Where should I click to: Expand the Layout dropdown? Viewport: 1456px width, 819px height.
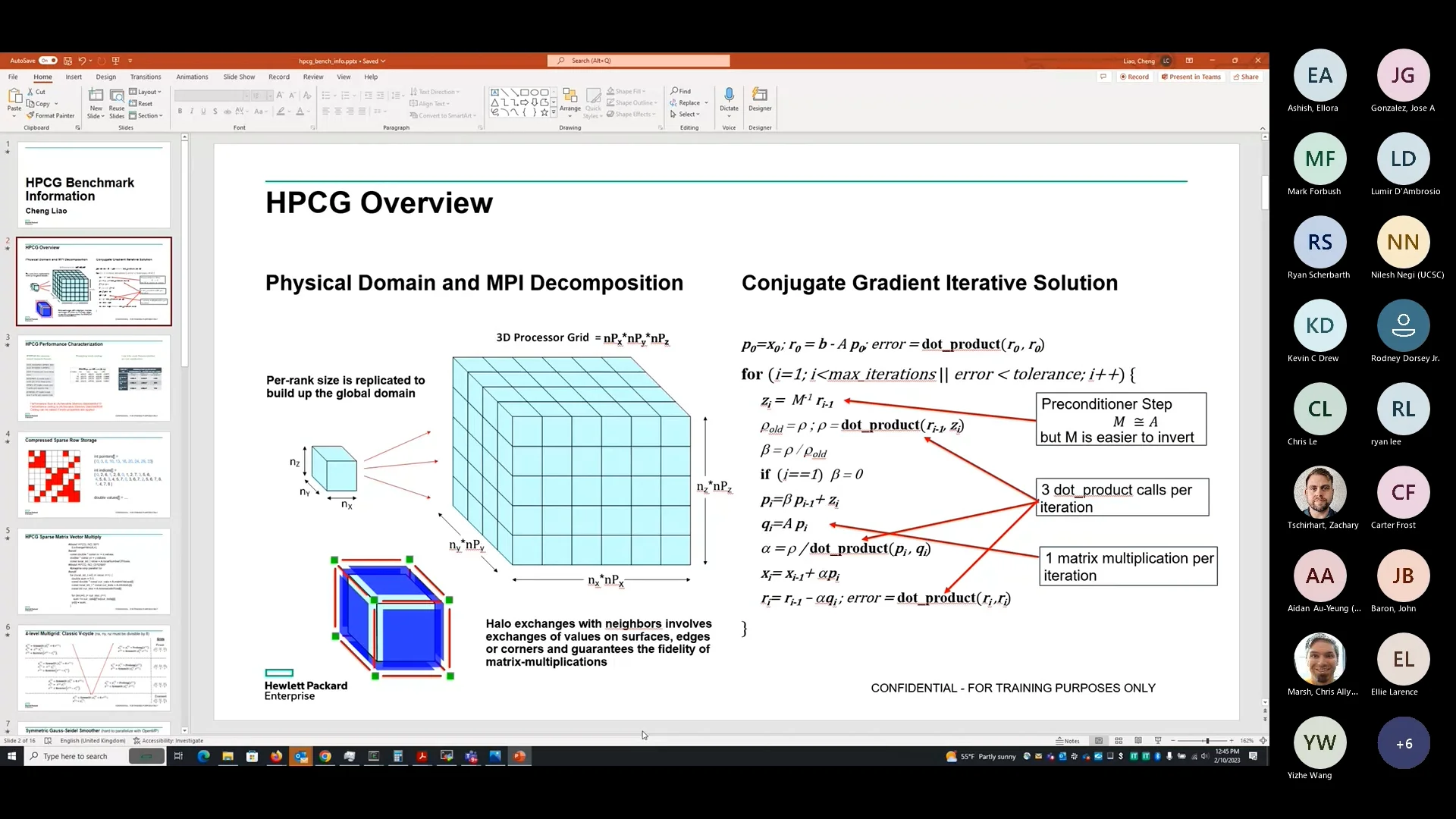[x=146, y=91]
